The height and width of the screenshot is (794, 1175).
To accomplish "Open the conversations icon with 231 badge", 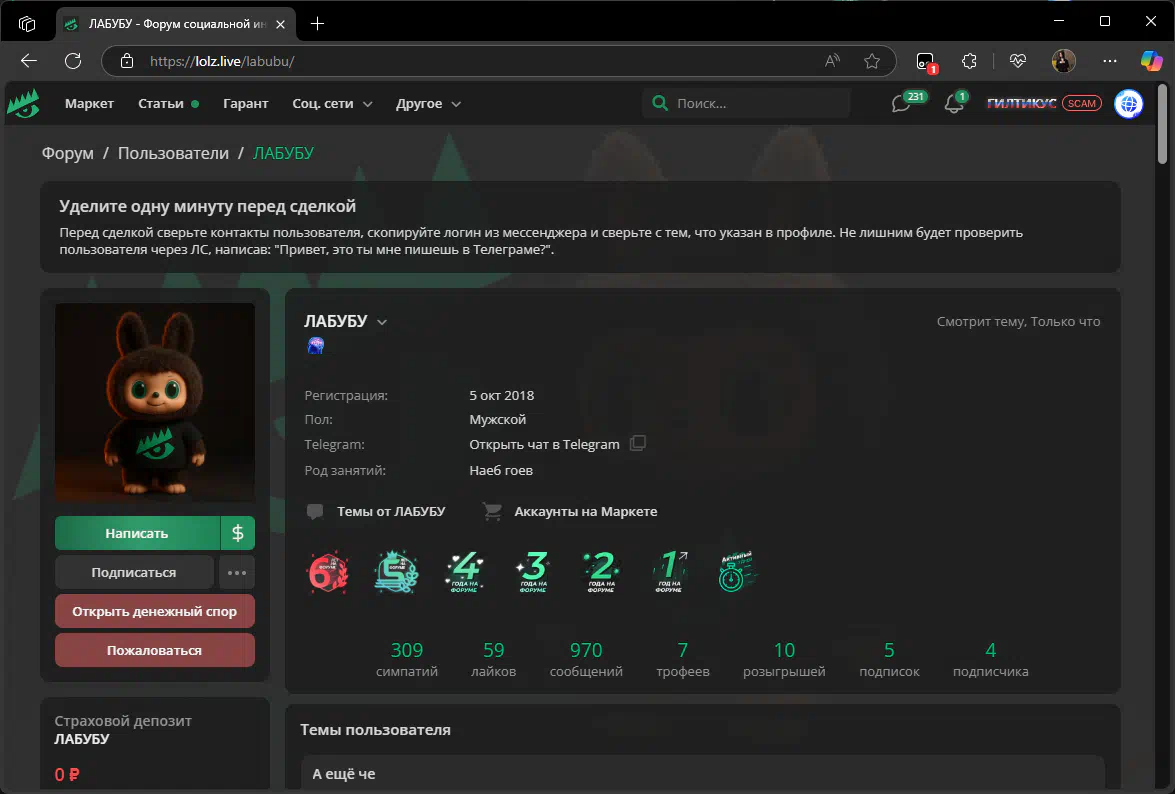I will pos(901,103).
